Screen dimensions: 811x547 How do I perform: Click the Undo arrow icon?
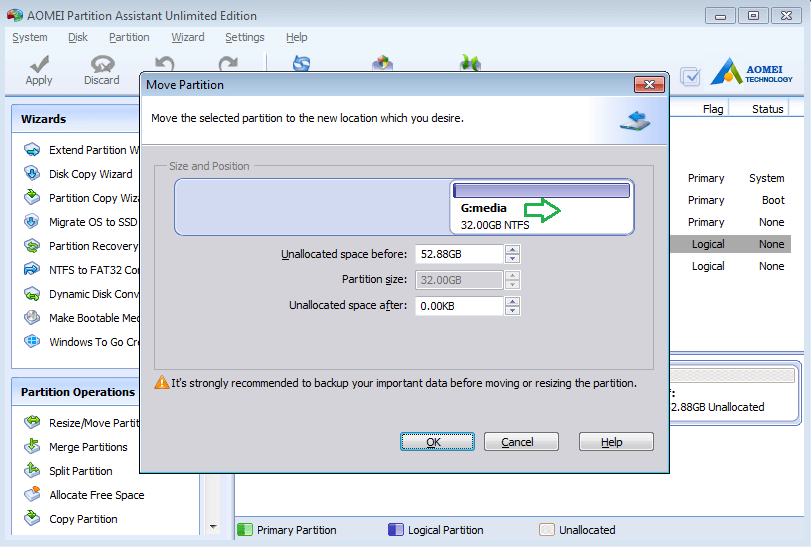(165, 63)
